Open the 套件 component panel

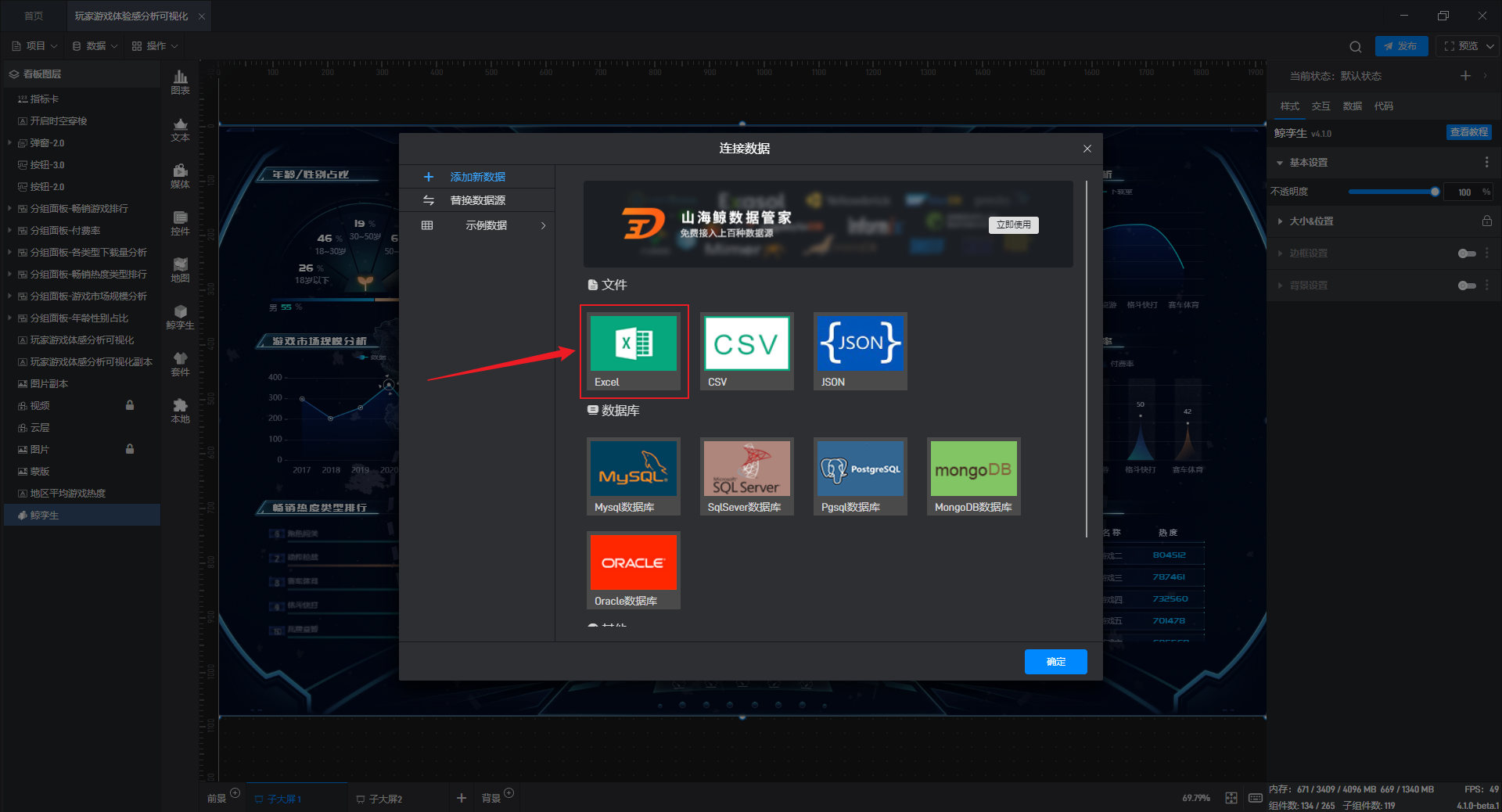(180, 365)
